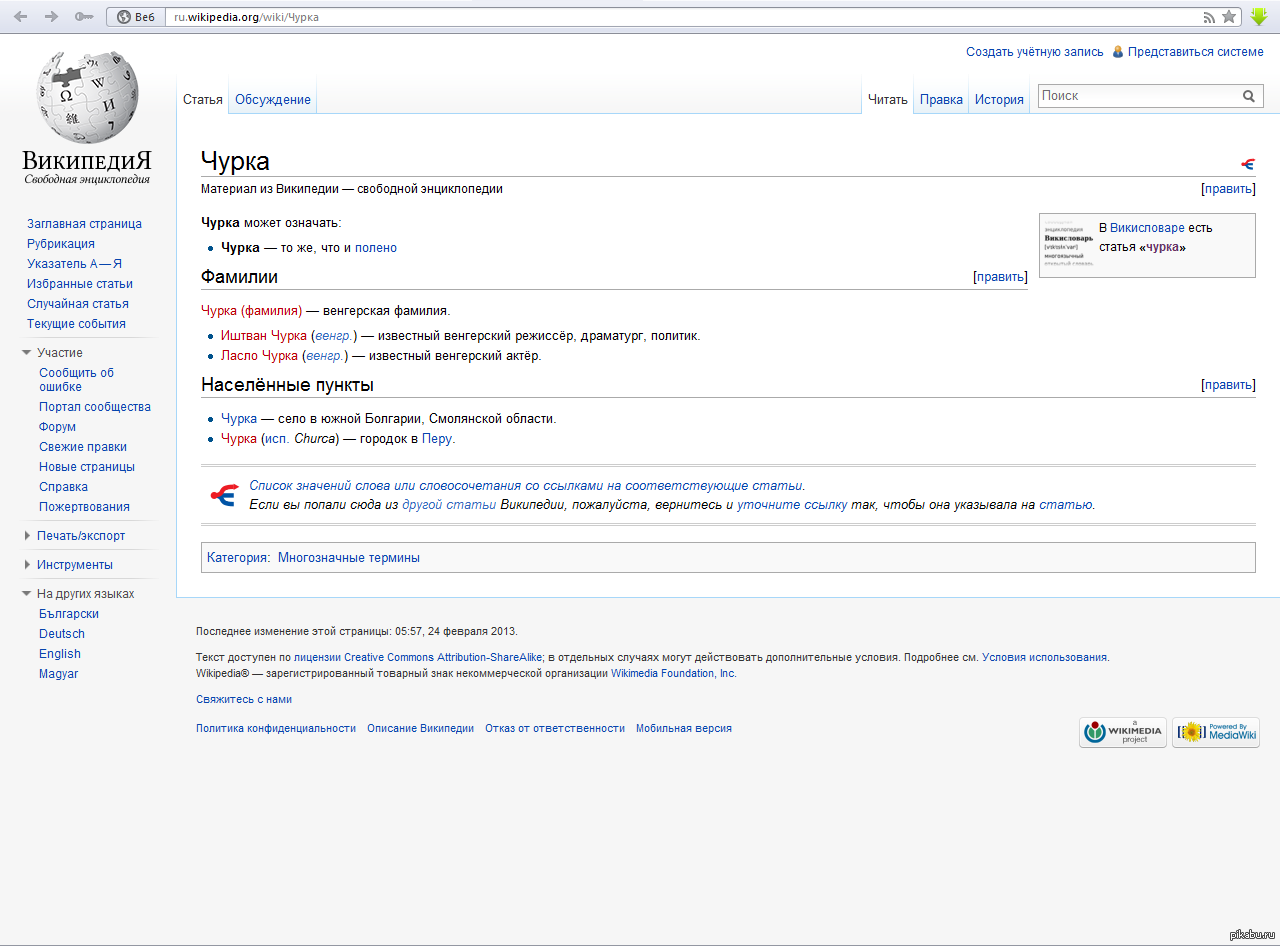The image size is (1280, 946).
Task: Open Ласло Чурка link
Action: (259, 356)
